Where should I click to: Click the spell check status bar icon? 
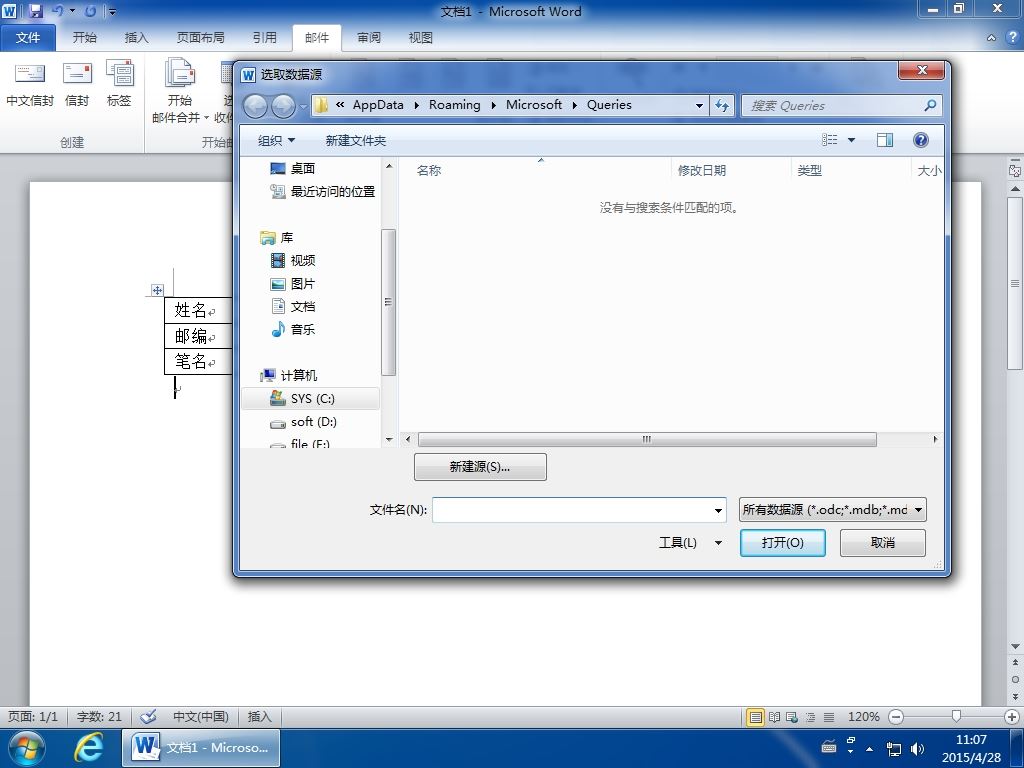(149, 716)
